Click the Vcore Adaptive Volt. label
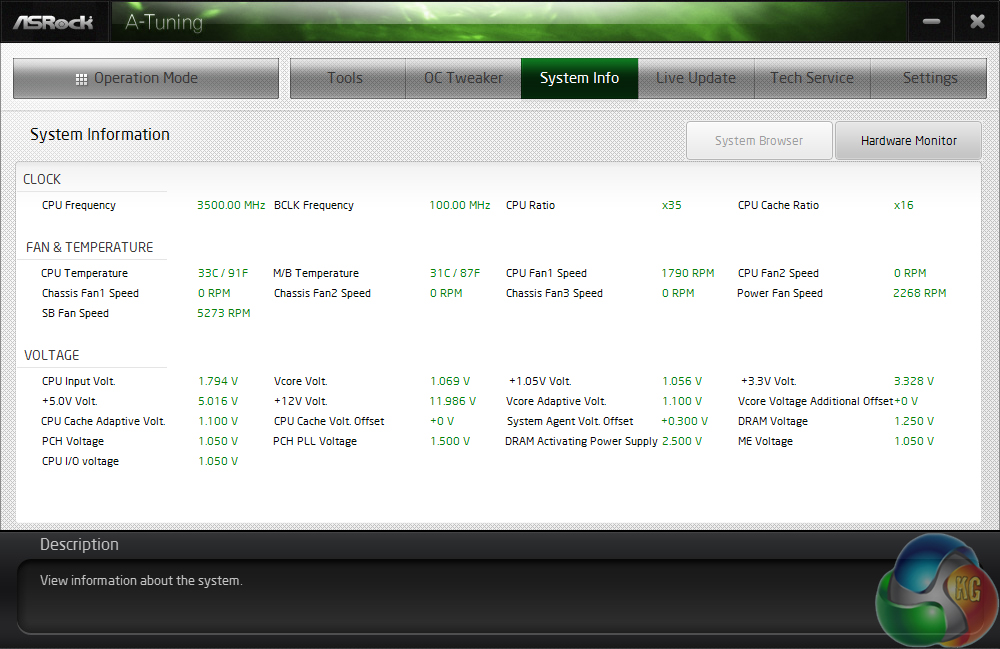 [556, 402]
